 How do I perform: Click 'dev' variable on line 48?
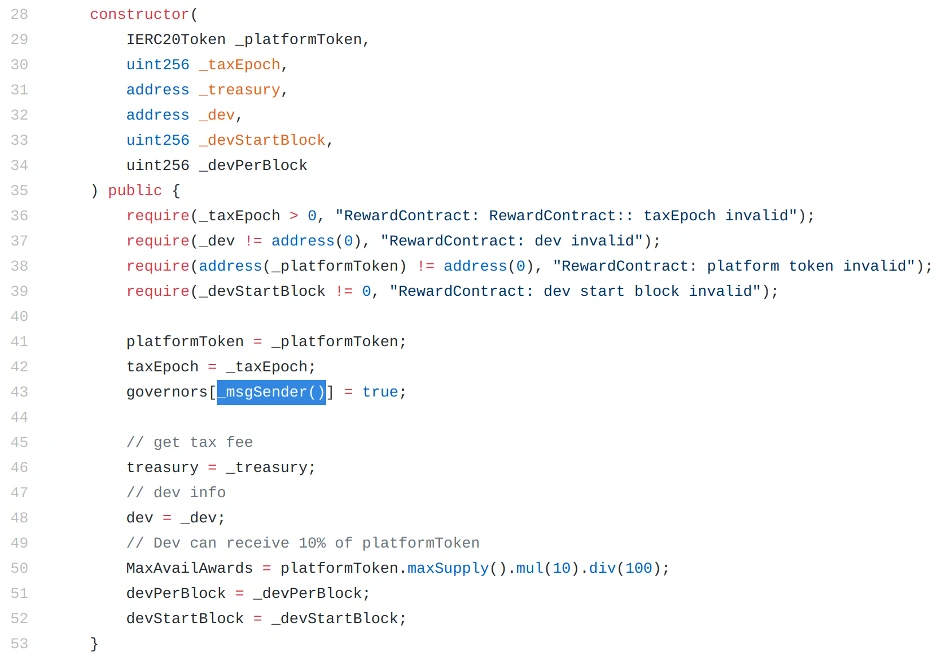pyautogui.click(x=140, y=517)
